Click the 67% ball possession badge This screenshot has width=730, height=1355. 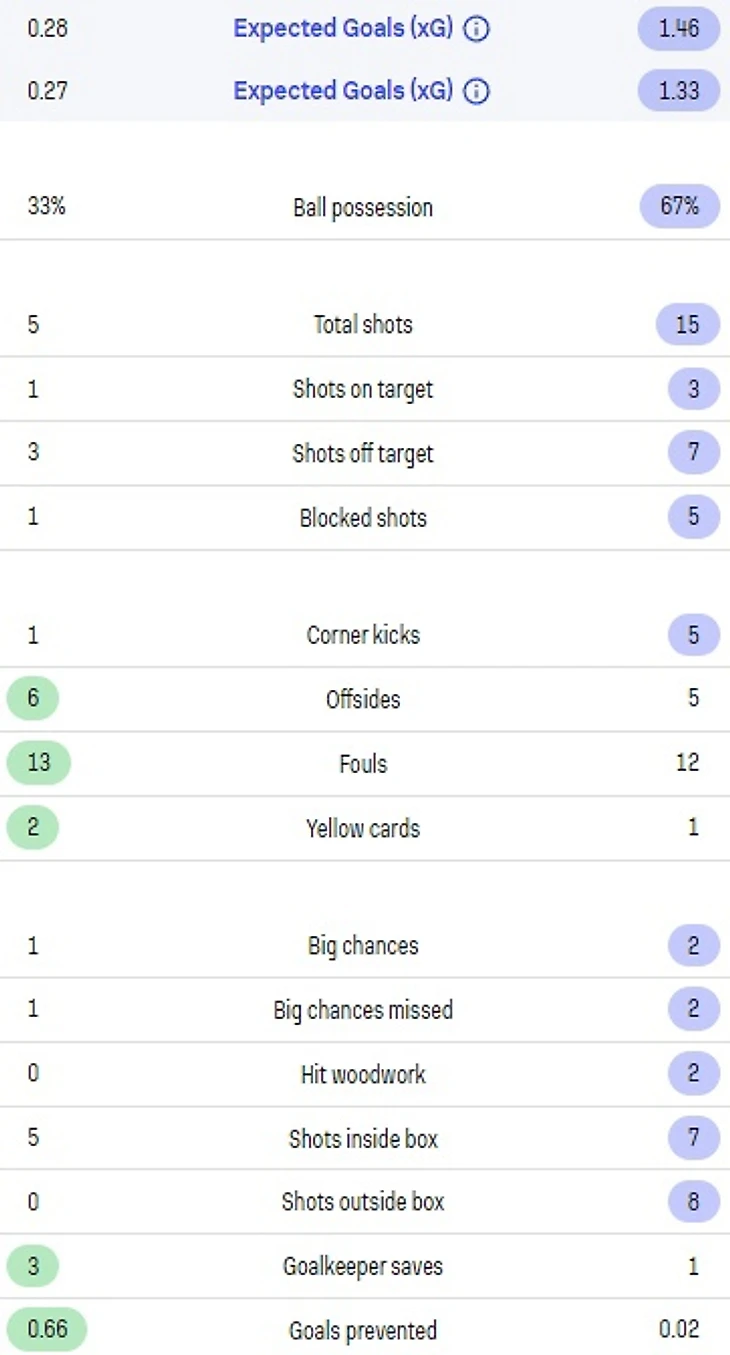point(679,207)
